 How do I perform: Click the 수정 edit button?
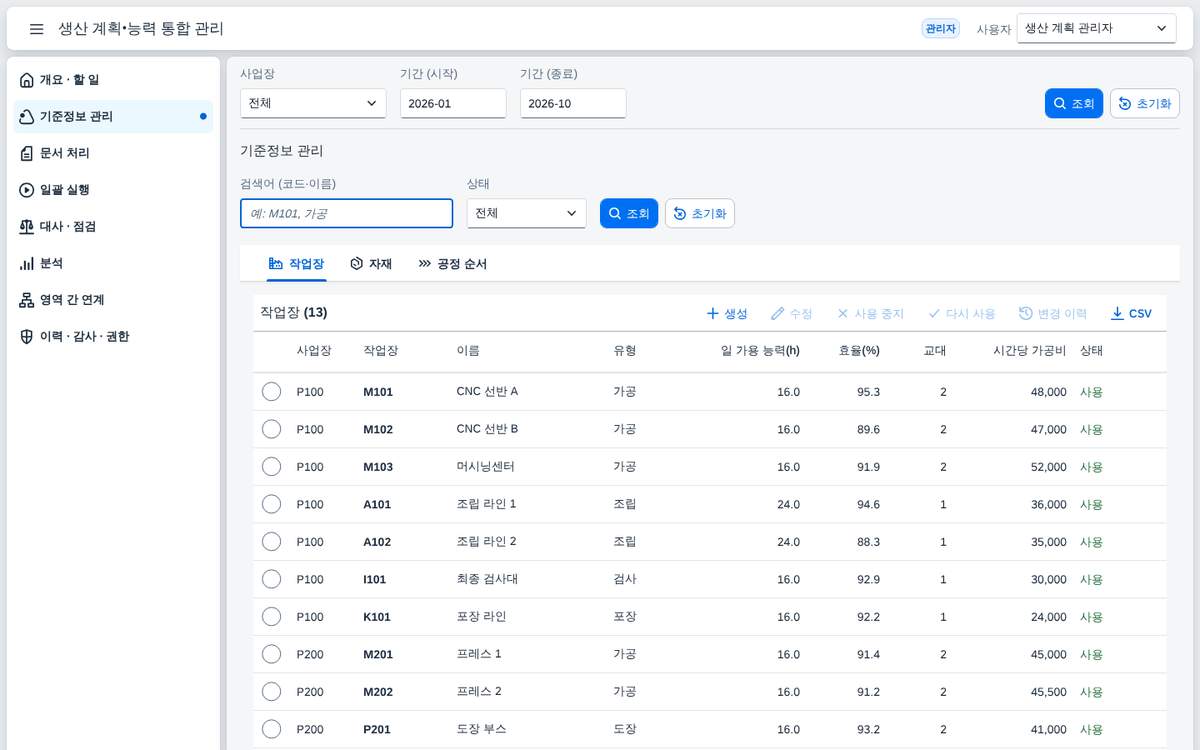point(791,314)
